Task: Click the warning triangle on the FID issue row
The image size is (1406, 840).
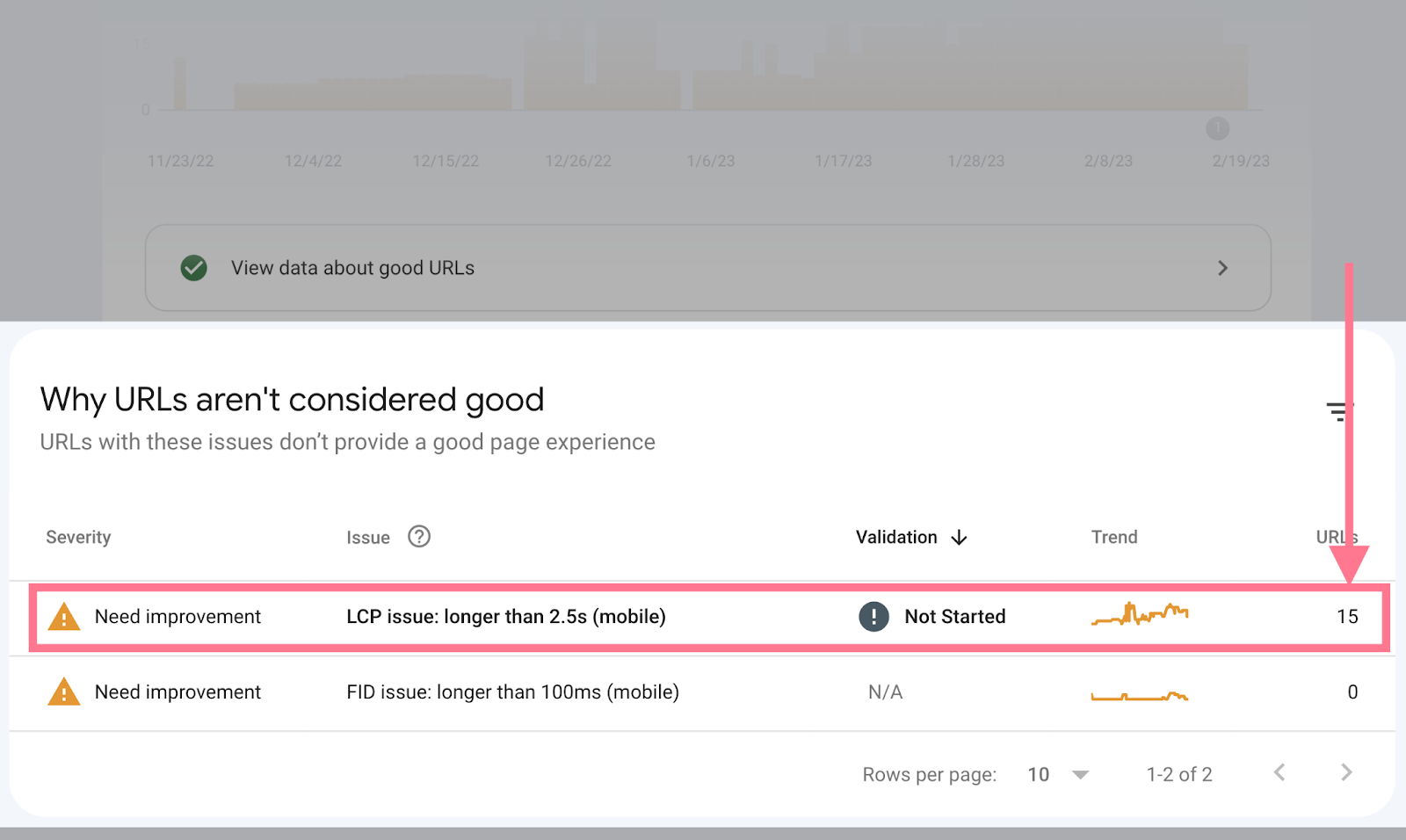Action: pyautogui.click(x=64, y=692)
